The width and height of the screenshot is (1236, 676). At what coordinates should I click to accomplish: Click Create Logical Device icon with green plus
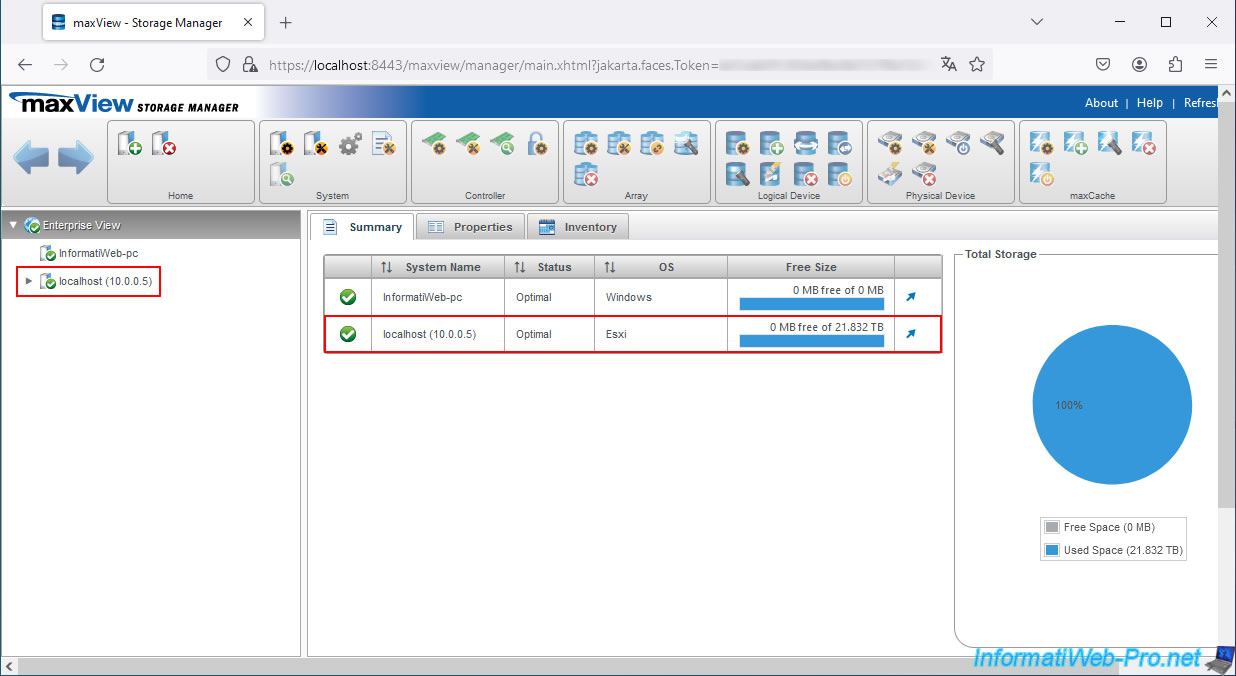click(771, 144)
